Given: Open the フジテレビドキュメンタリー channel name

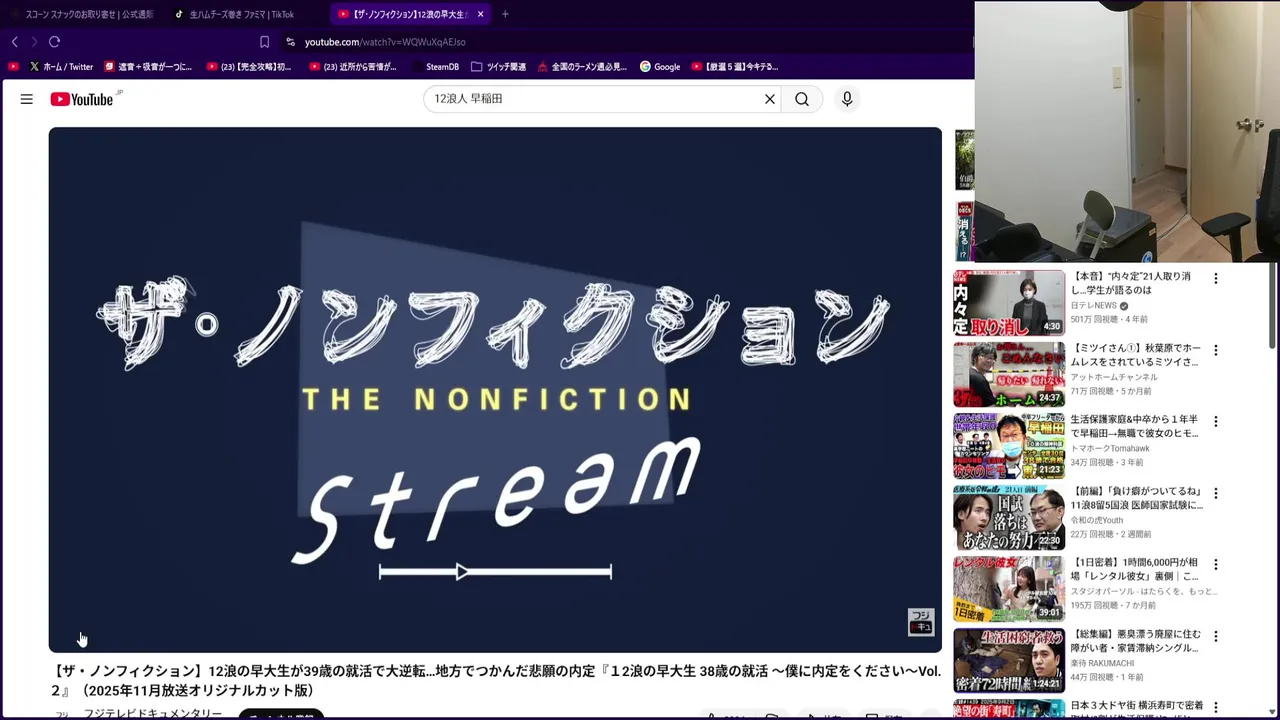Looking at the screenshot, I should pyautogui.click(x=152, y=714).
